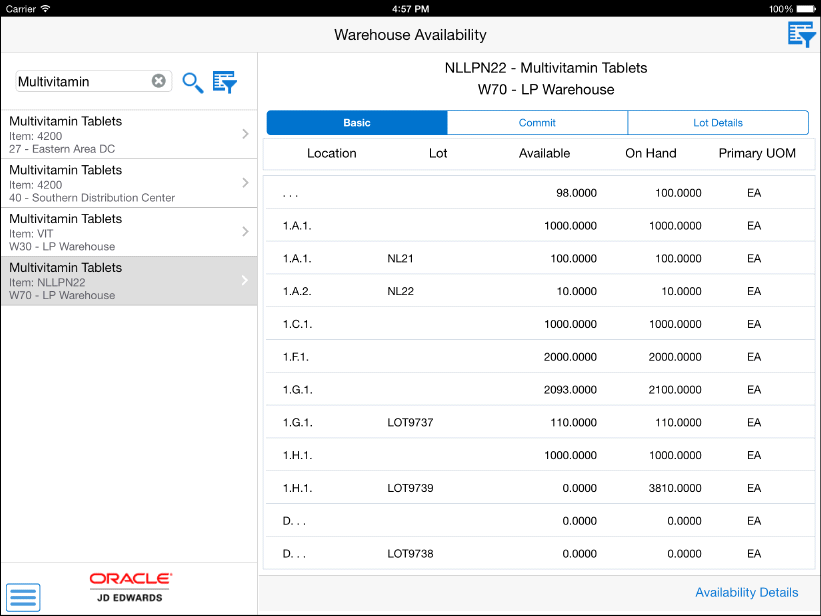
Task: Click the Warehouse Availability title
Action: point(410,35)
